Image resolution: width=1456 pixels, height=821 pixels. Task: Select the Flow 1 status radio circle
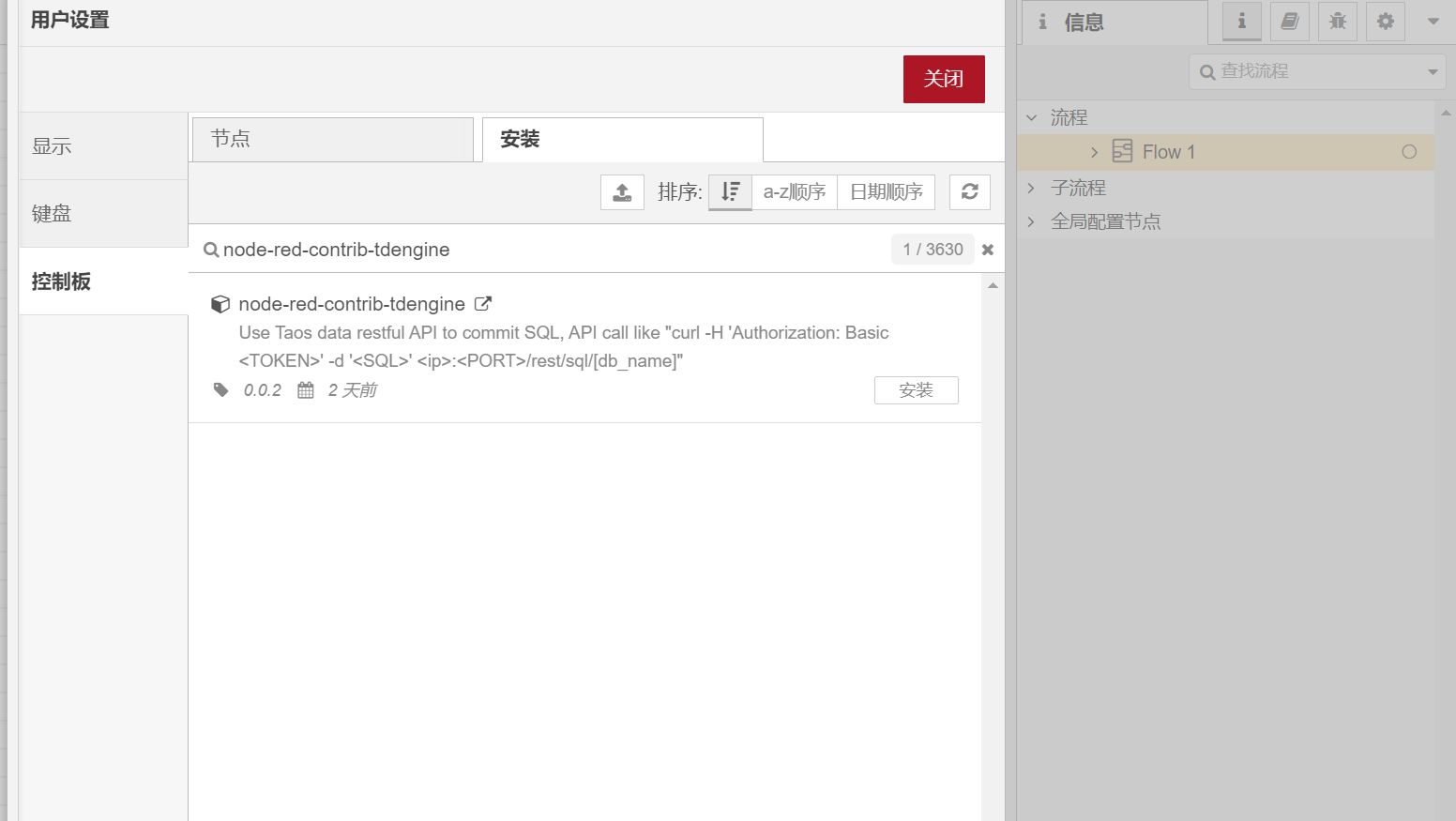(1409, 151)
